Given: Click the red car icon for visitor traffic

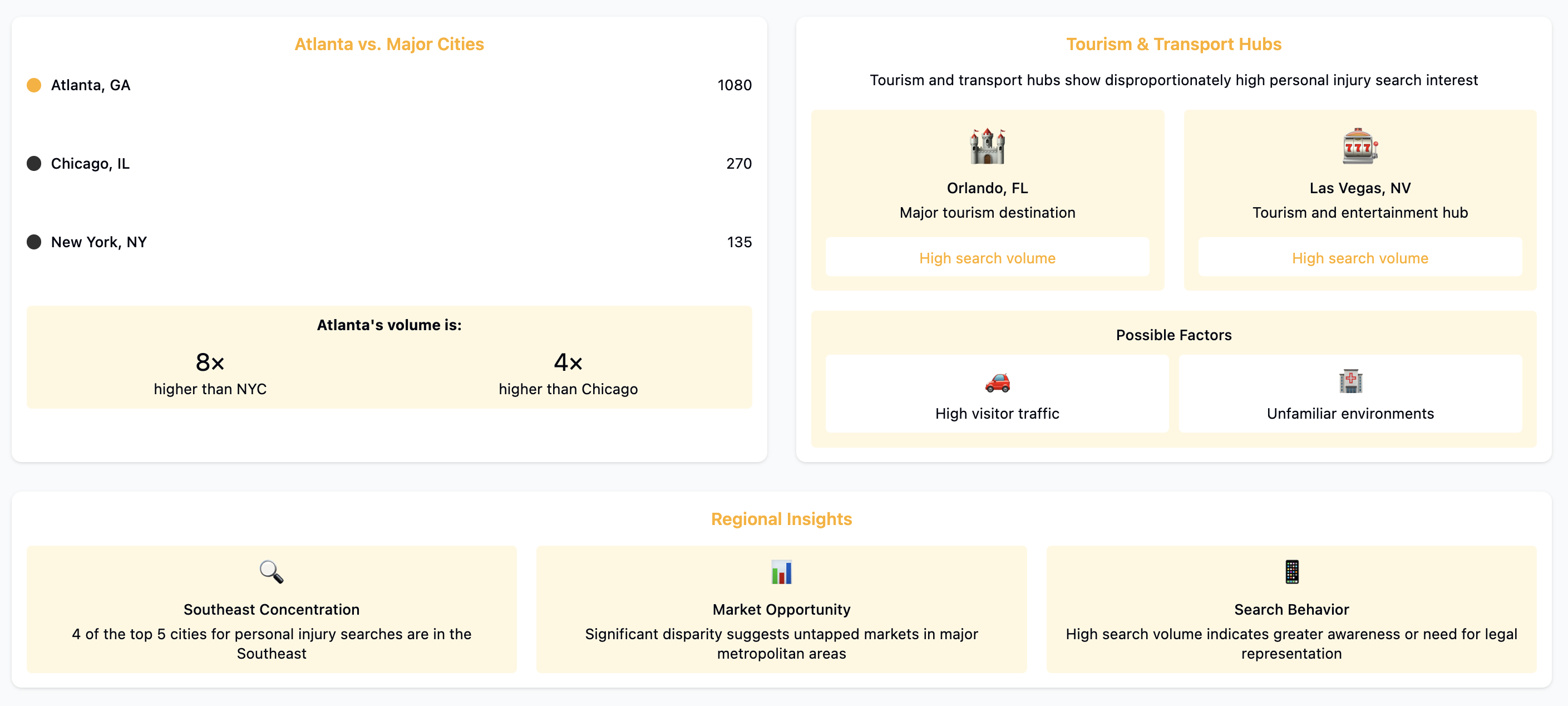Looking at the screenshot, I should coord(997,382).
